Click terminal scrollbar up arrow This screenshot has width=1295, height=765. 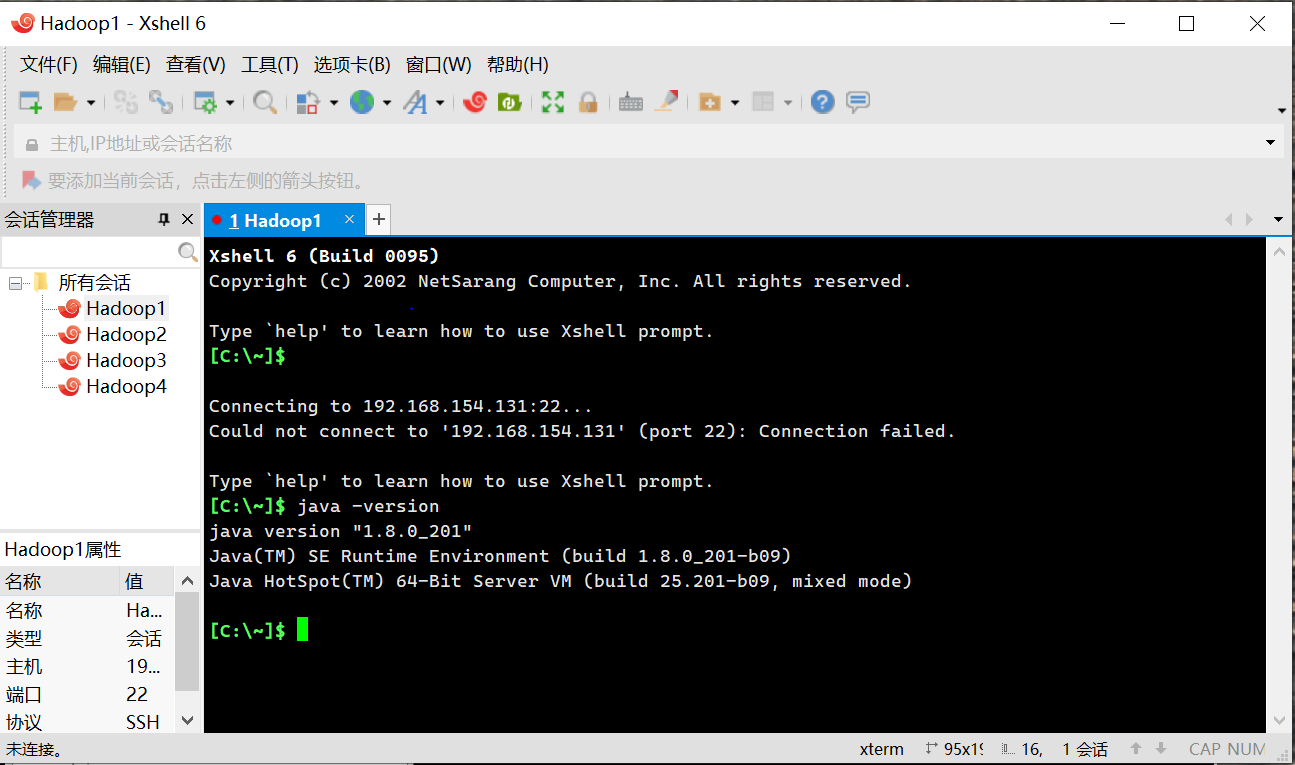[x=1281, y=251]
